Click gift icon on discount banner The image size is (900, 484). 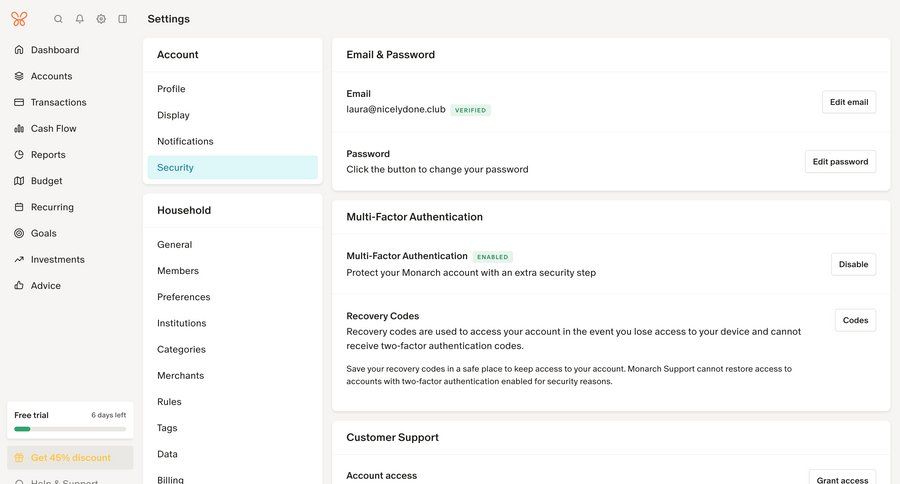click(x=19, y=458)
